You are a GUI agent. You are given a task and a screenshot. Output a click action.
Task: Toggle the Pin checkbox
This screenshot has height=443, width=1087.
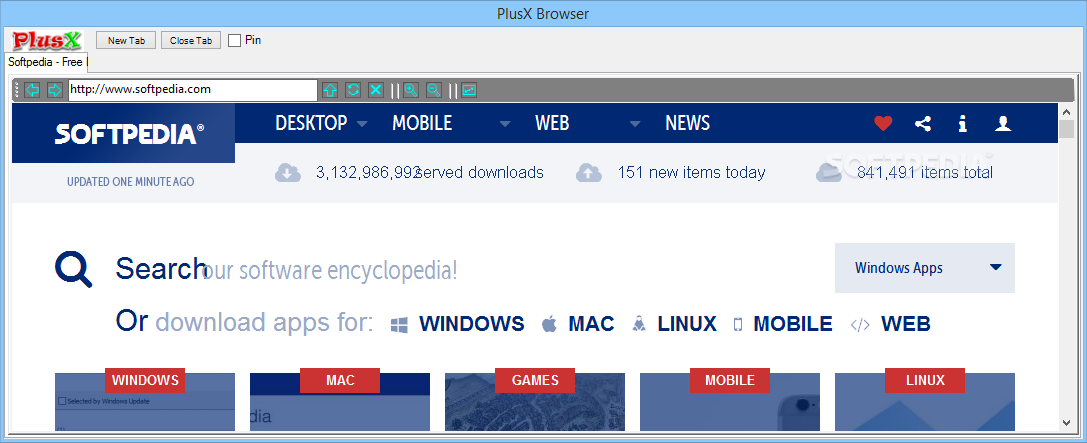(234, 40)
